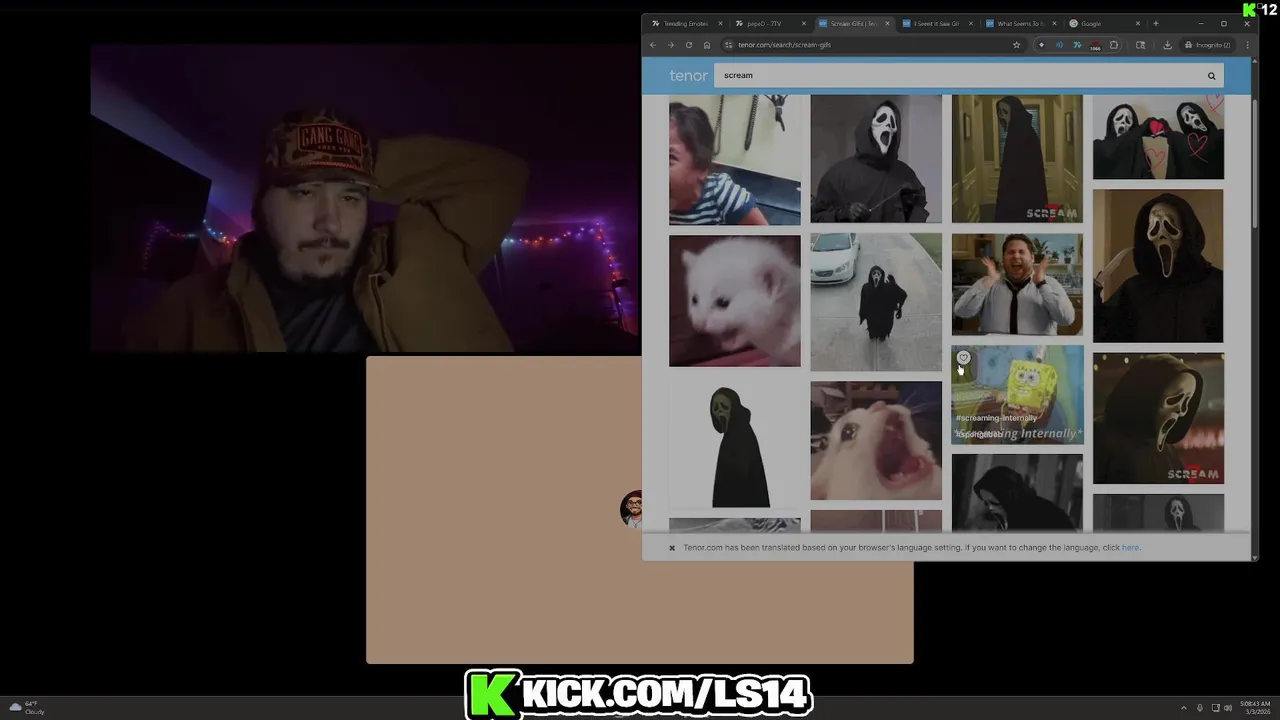
Task: Close the Trending Emotes tab
Action: click(720, 23)
